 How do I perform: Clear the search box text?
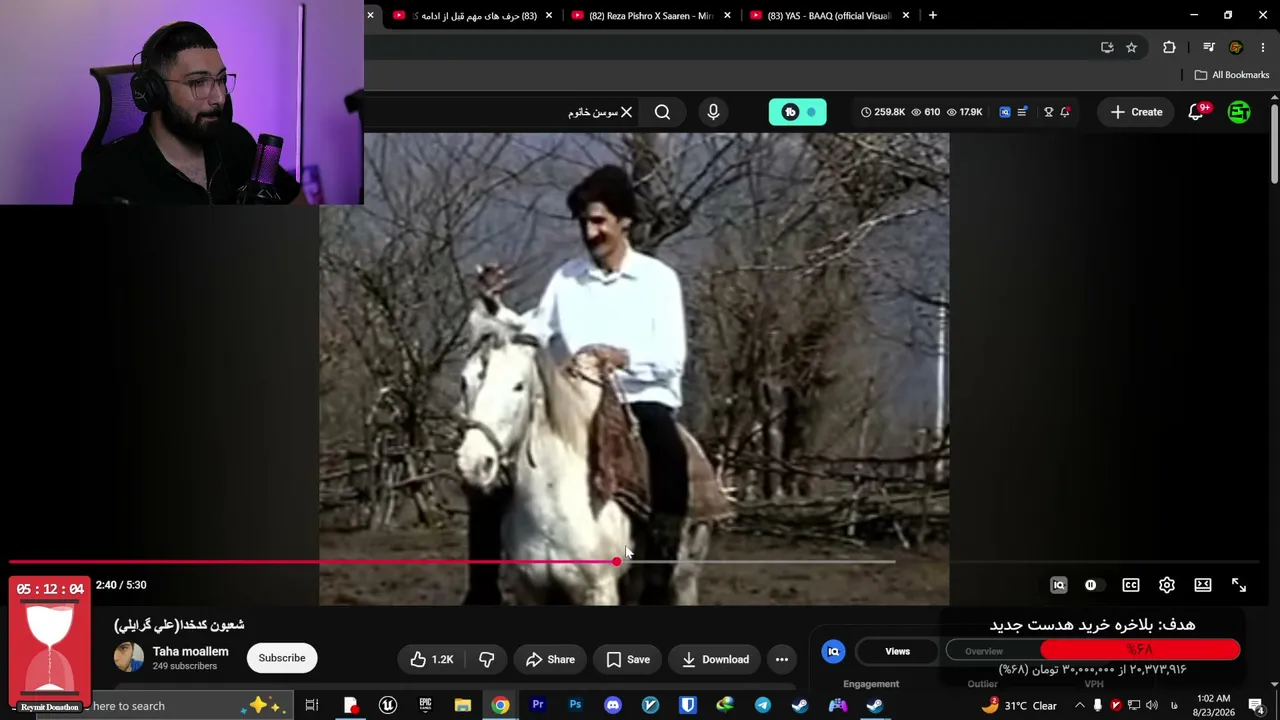tap(626, 112)
